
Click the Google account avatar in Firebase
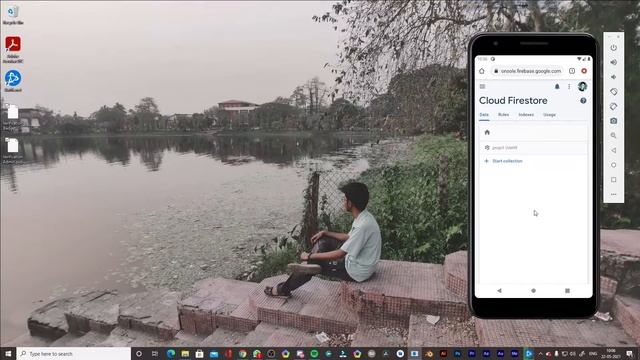tap(582, 86)
